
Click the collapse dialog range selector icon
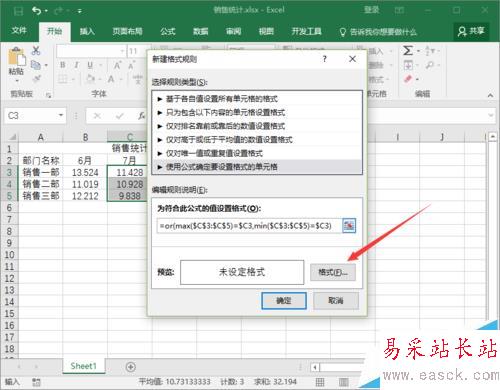349,226
